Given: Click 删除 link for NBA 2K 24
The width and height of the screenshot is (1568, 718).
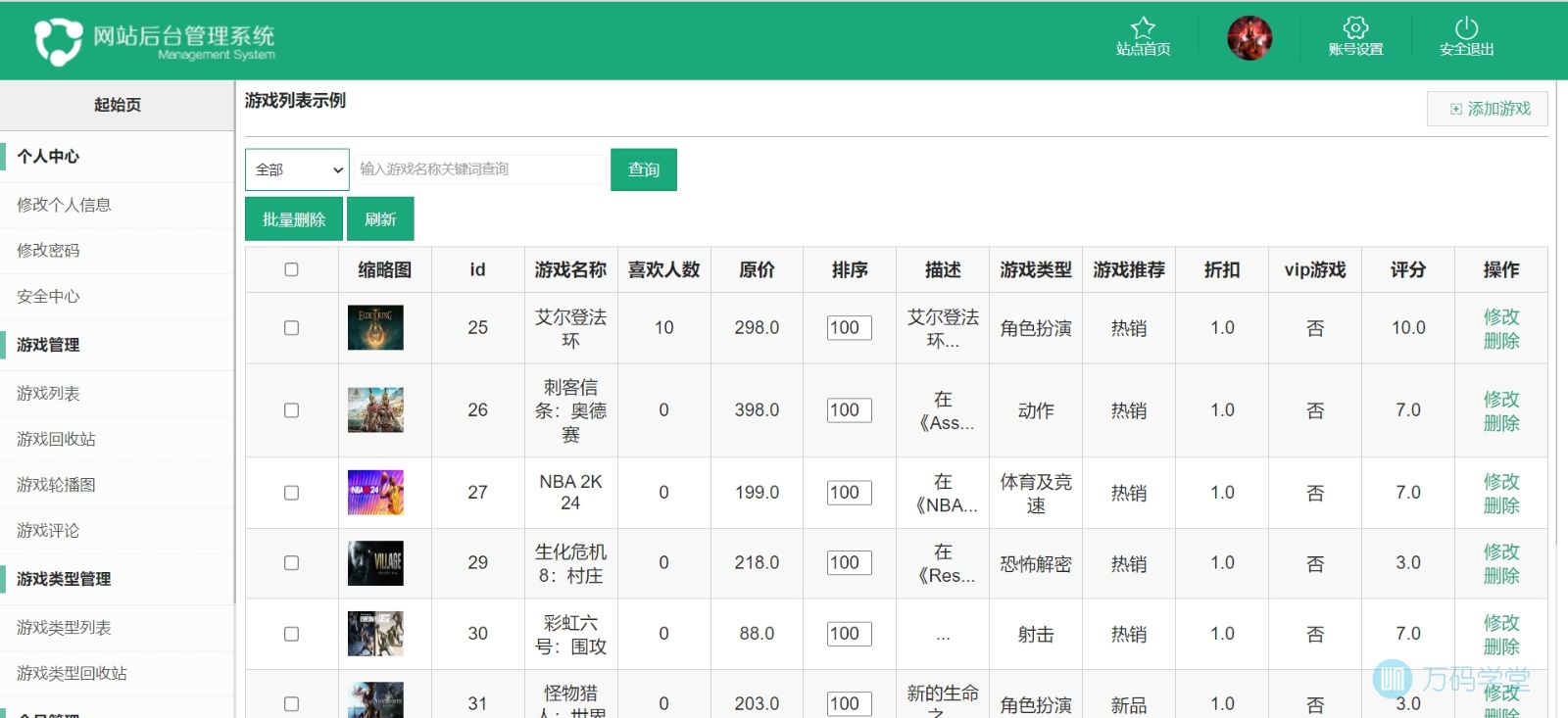Looking at the screenshot, I should pos(1501,504).
